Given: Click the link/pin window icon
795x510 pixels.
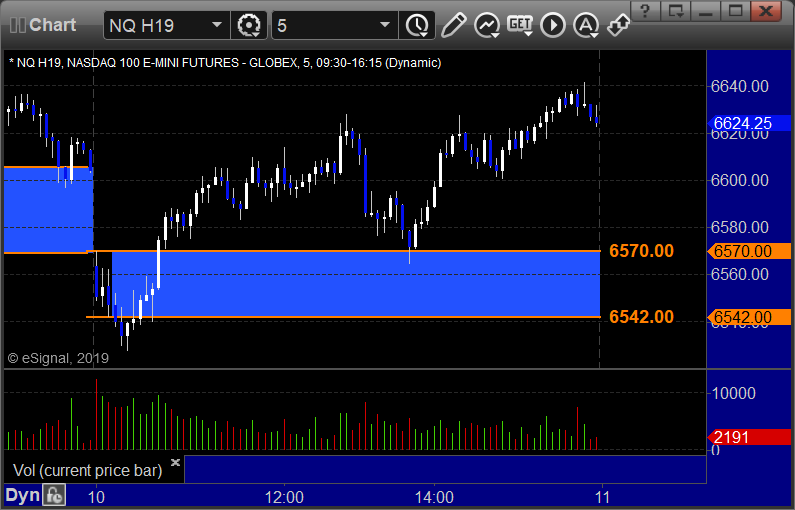Looking at the screenshot, I should coord(619,25).
